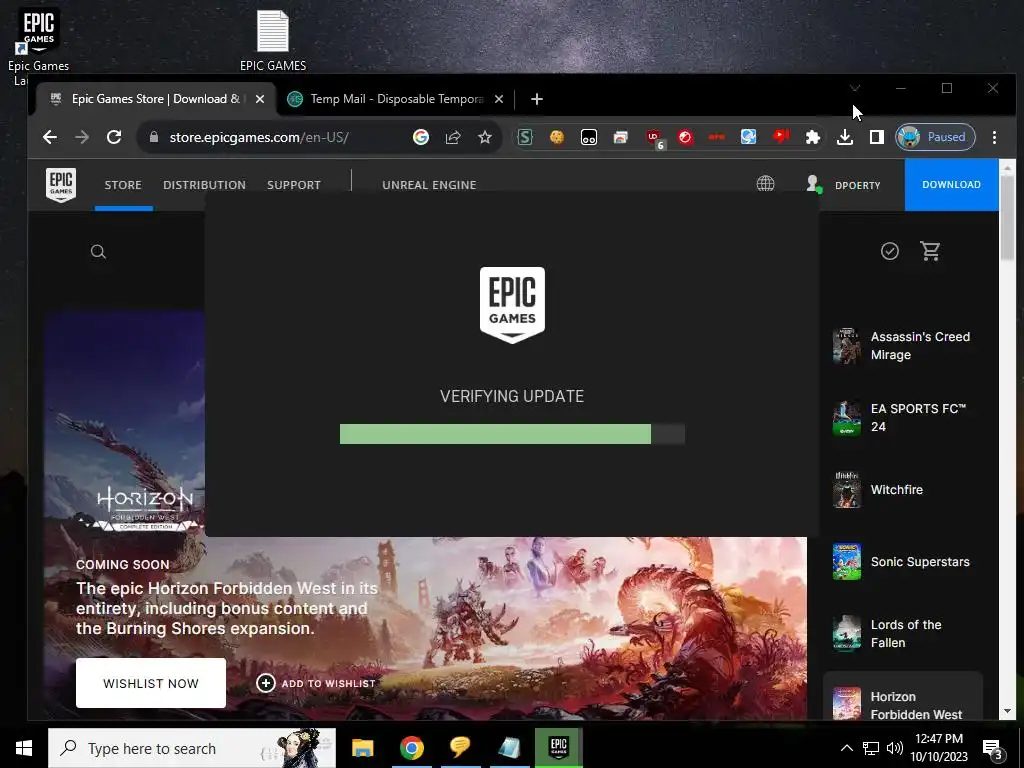This screenshot has width=1024, height=768.
Task: Click the scrollbar down arrow
Action: click(x=1007, y=711)
